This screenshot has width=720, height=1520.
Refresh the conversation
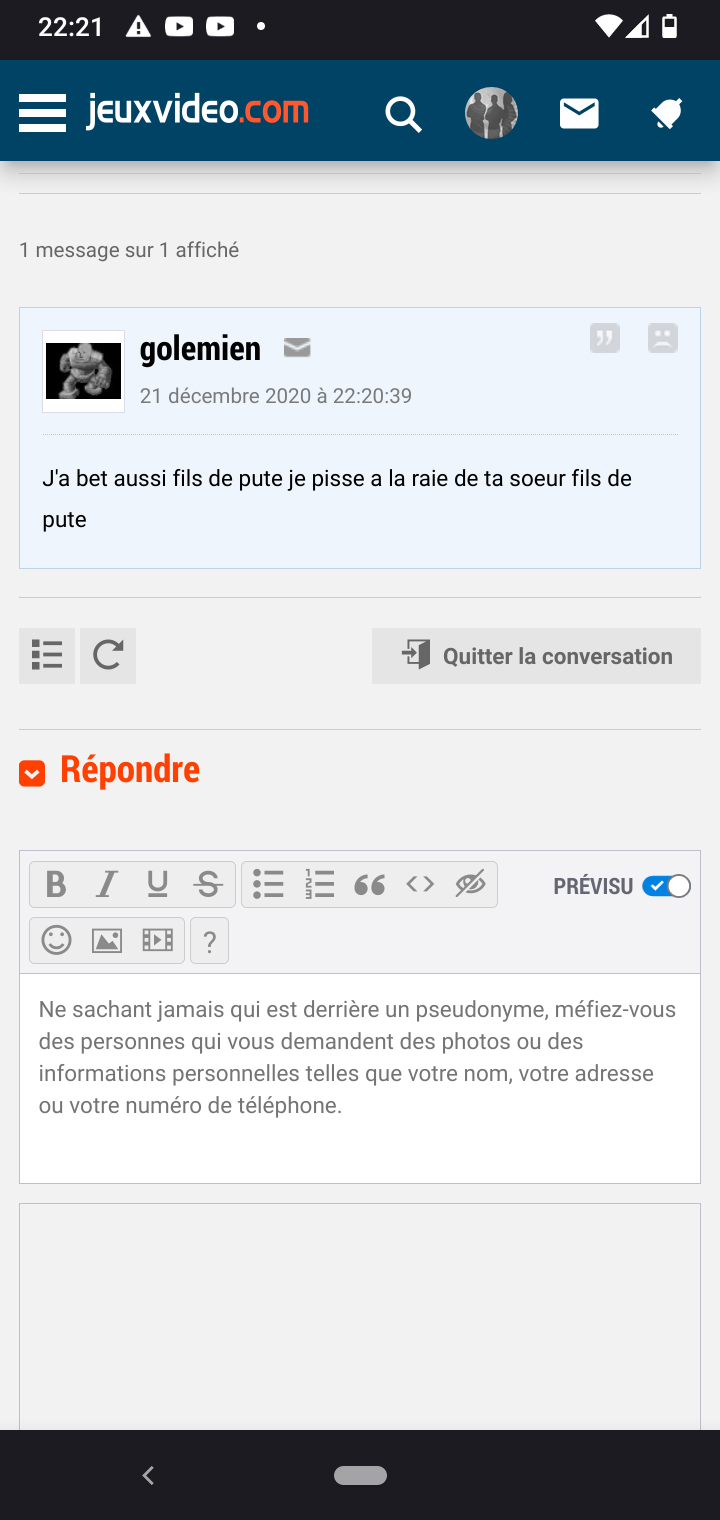click(x=108, y=656)
